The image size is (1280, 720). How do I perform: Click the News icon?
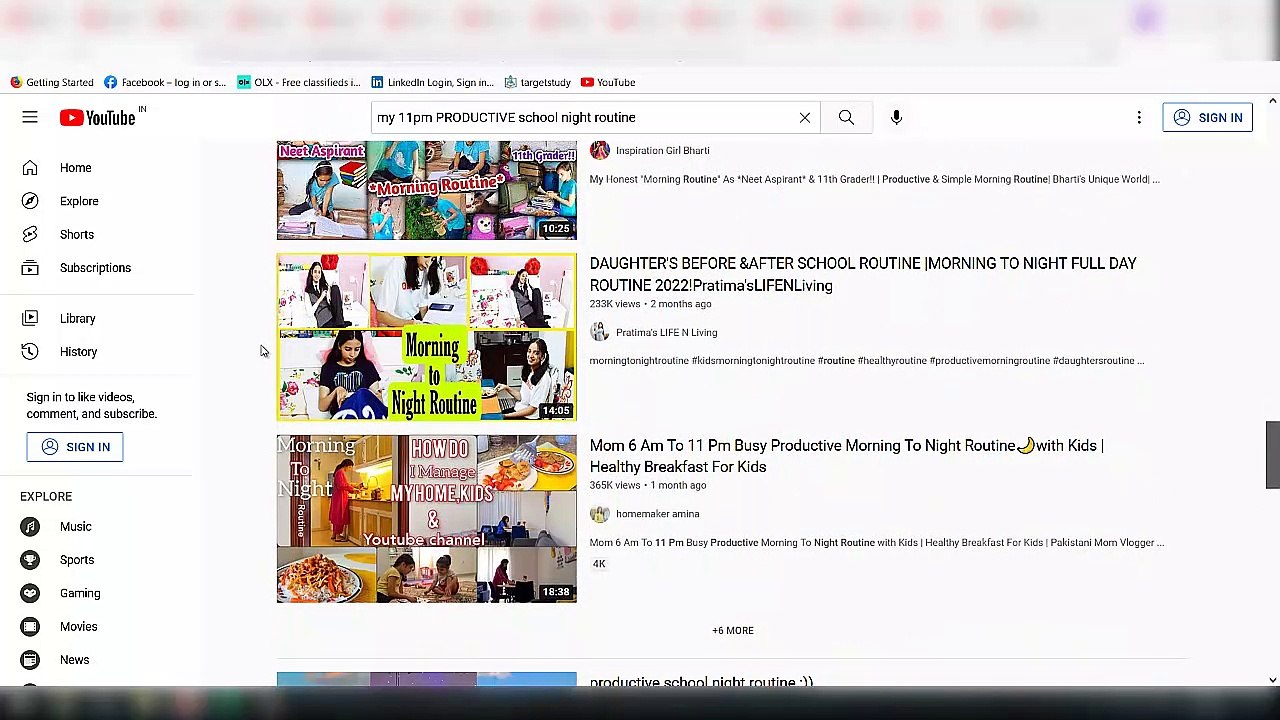(x=30, y=660)
